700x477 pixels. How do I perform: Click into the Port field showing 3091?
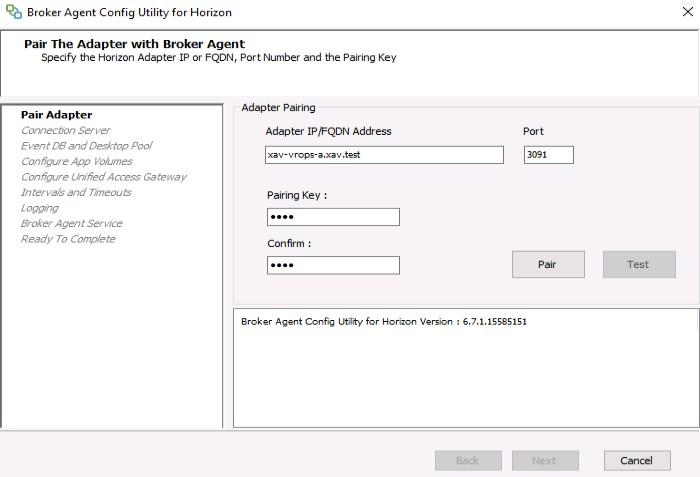549,155
